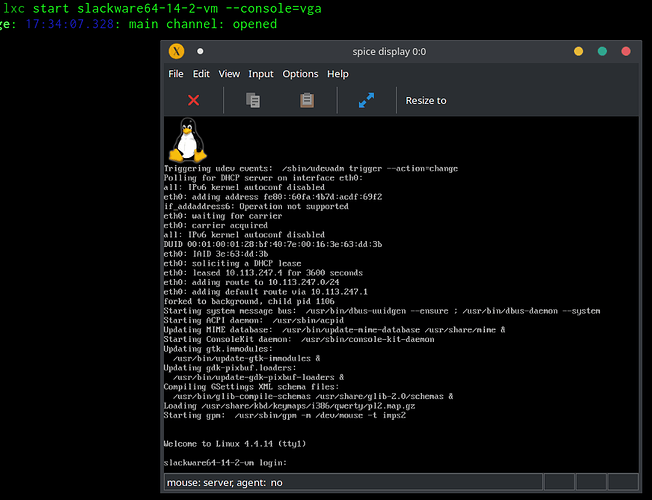Open the Help menu
Screen dimensions: 652x500
[338, 74]
